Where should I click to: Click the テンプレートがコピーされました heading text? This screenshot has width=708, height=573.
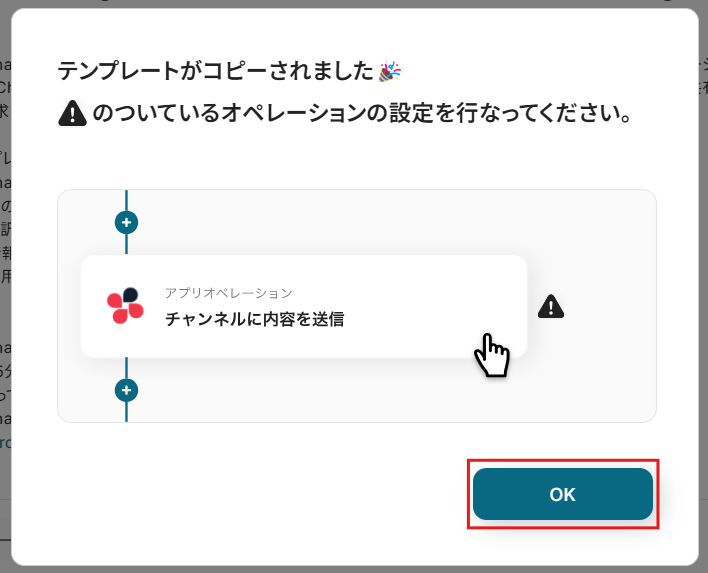(216, 71)
